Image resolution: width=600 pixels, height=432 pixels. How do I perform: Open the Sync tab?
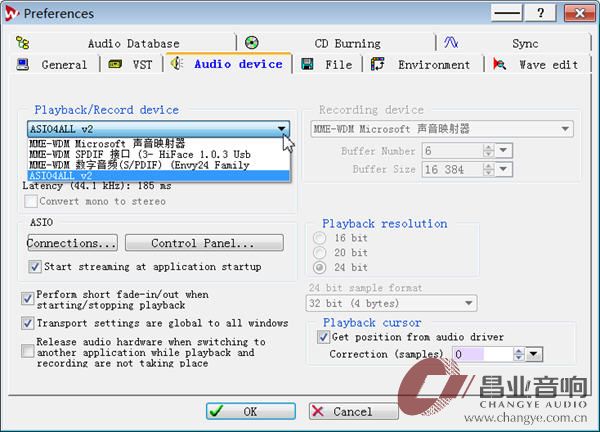point(515,43)
